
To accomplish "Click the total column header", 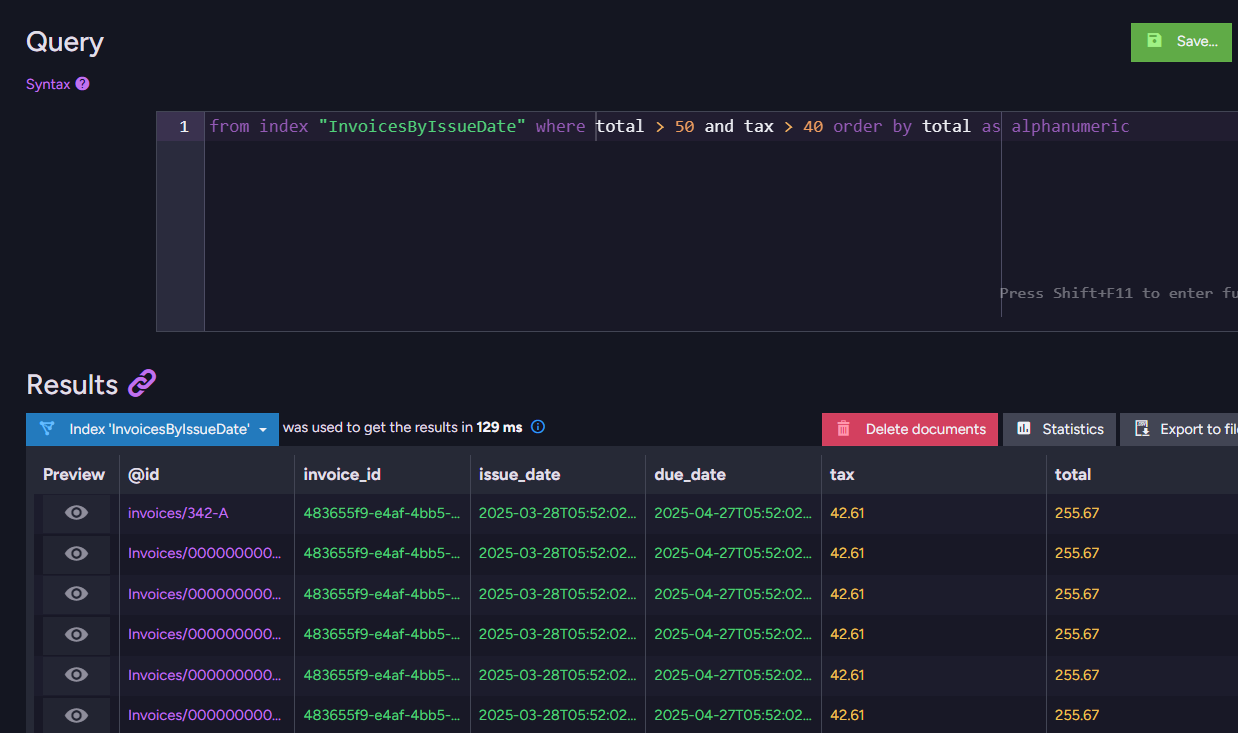I will pos(1073,474).
